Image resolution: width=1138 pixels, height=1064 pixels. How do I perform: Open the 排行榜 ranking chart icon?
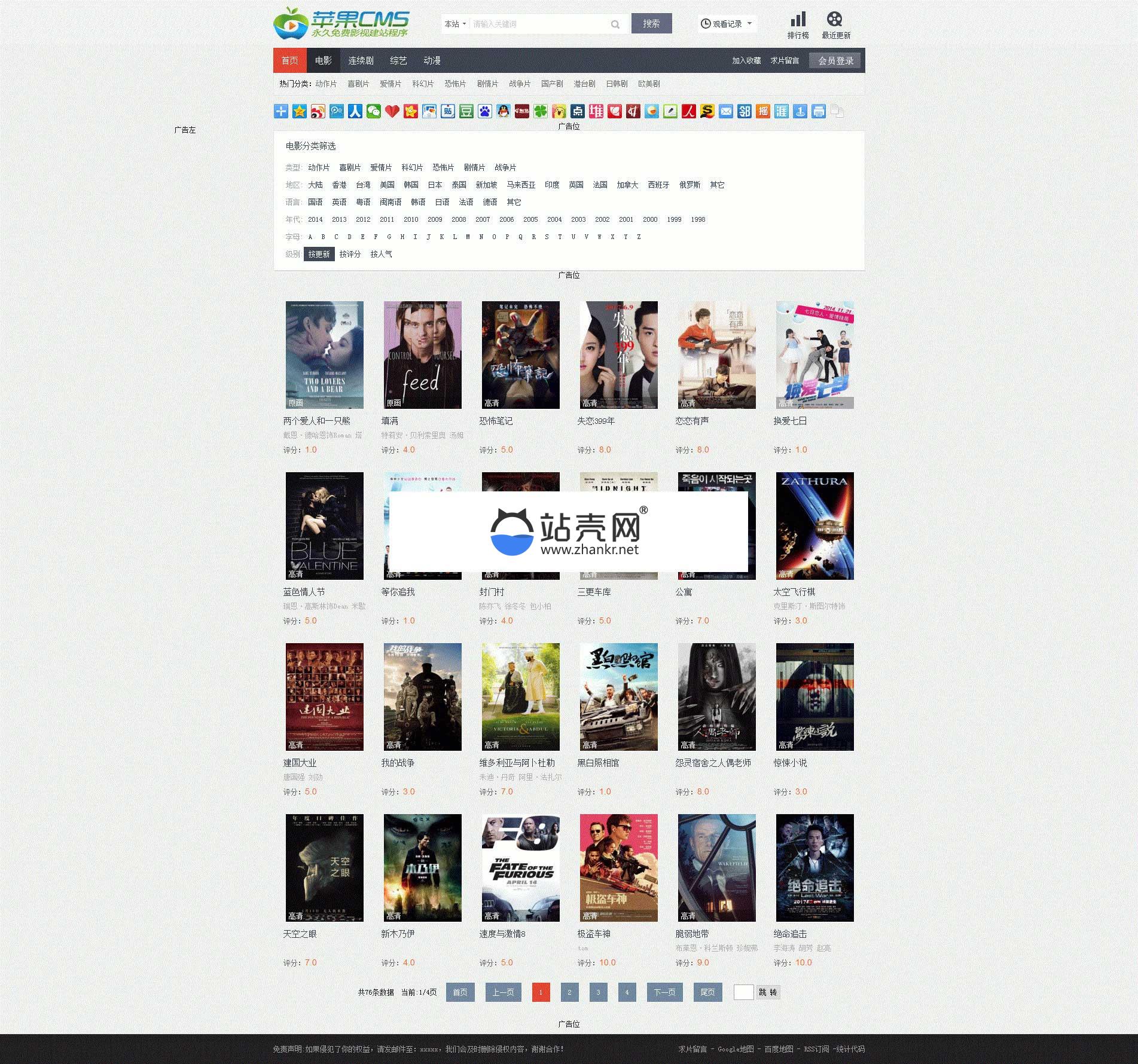798,20
